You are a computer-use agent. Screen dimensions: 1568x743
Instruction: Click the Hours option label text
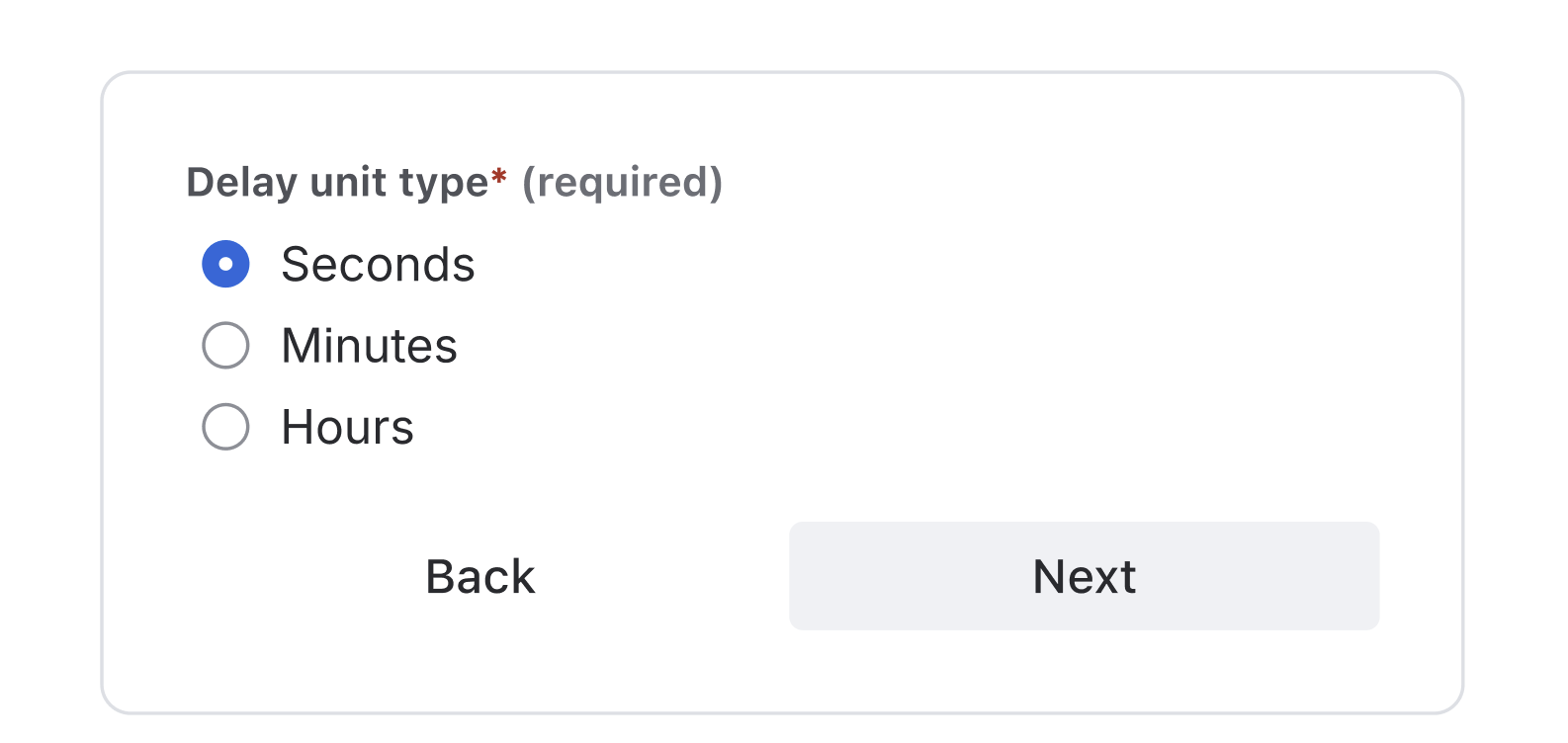346,427
